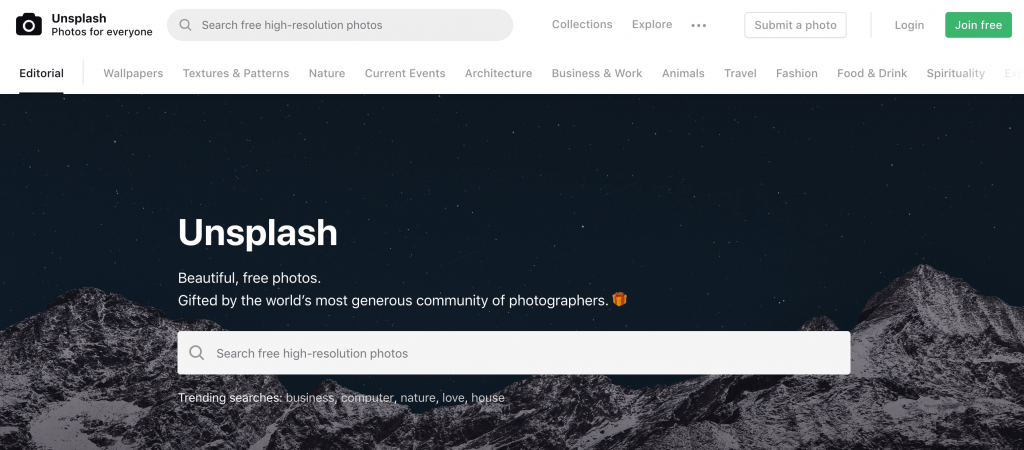Screen dimensions: 1024x450
Task: Open the three-dots more menu
Action: [x=699, y=25]
